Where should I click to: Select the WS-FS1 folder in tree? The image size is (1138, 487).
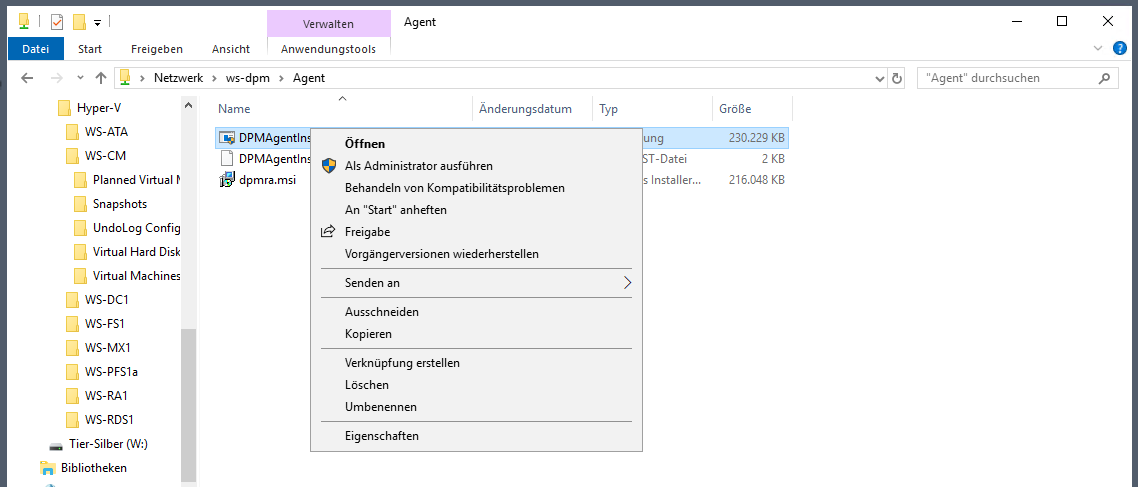[105, 324]
